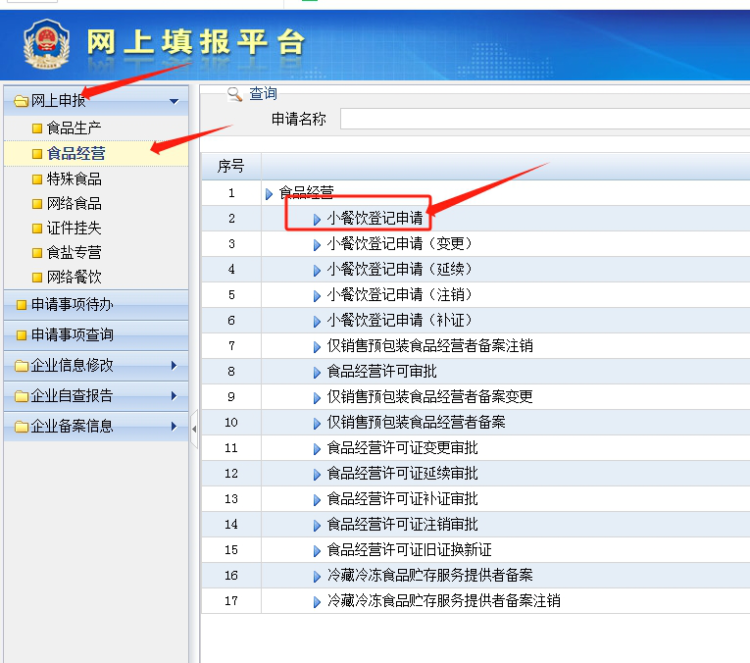Click the folder icon next to 网上申报
The height and width of the screenshot is (663, 750).
click(x=20, y=101)
